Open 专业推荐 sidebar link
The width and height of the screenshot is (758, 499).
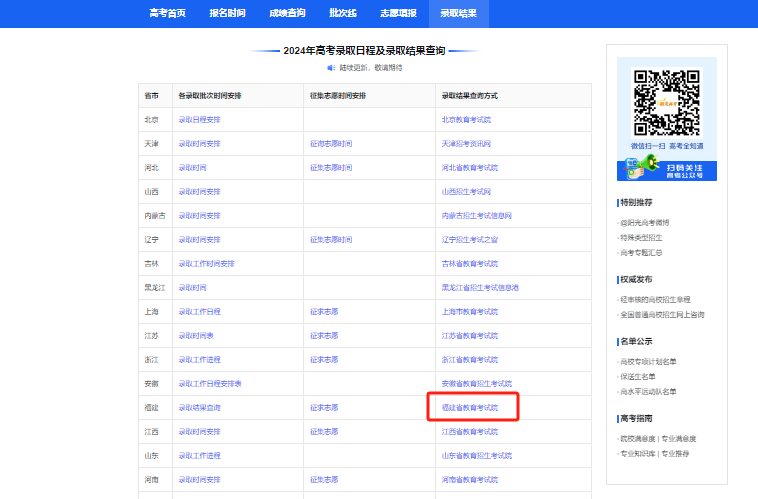(x=675, y=454)
